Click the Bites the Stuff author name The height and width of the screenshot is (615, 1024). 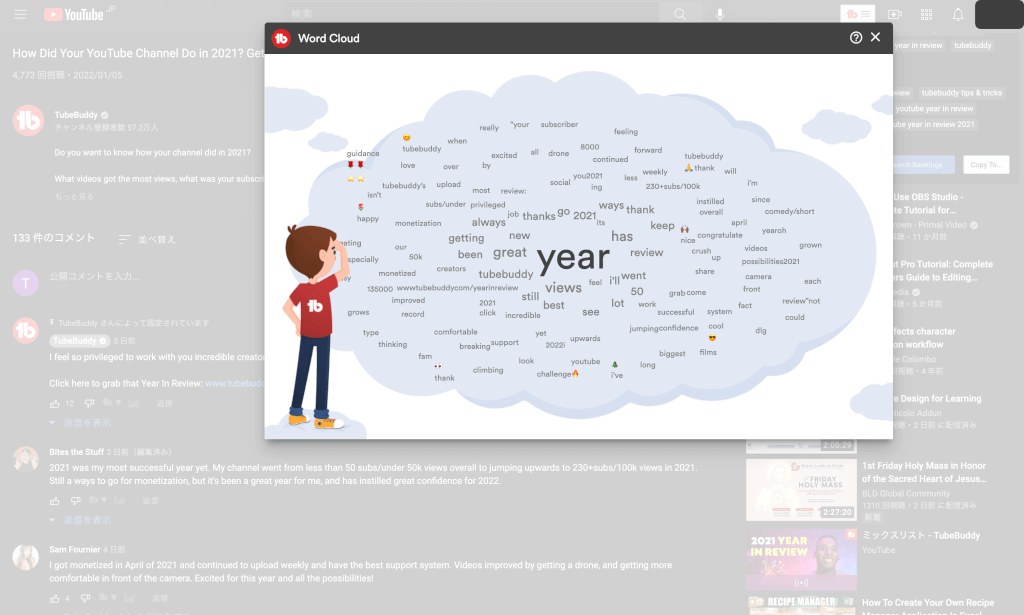tap(76, 452)
